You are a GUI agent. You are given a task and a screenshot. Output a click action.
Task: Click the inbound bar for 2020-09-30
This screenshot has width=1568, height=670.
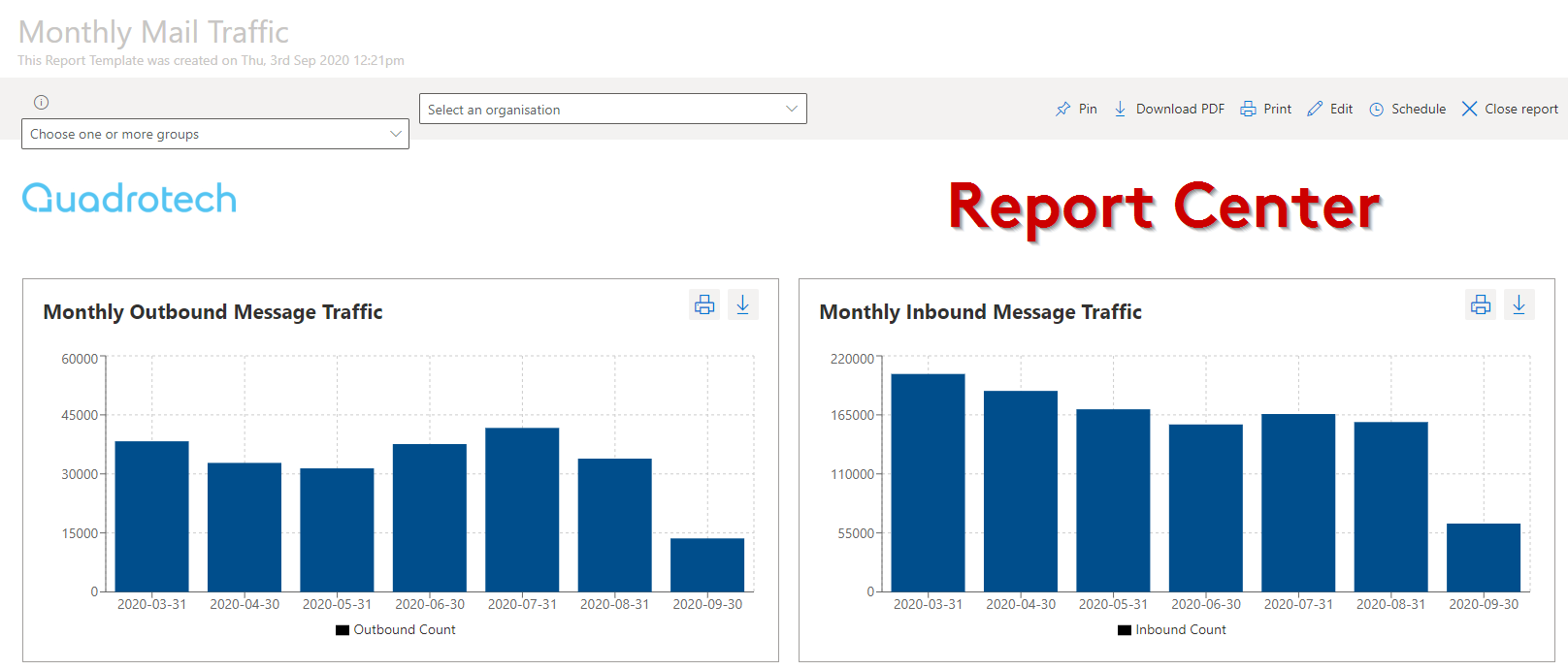coord(1484,558)
